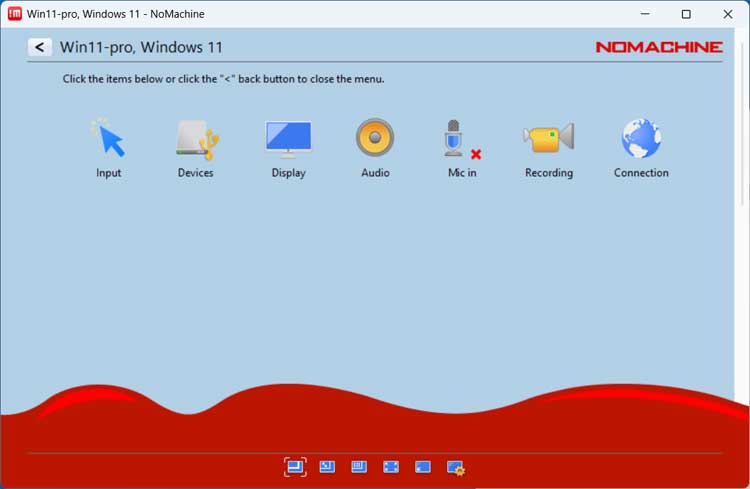Open the Audio speaker settings
This screenshot has height=489, width=750.
[375, 147]
